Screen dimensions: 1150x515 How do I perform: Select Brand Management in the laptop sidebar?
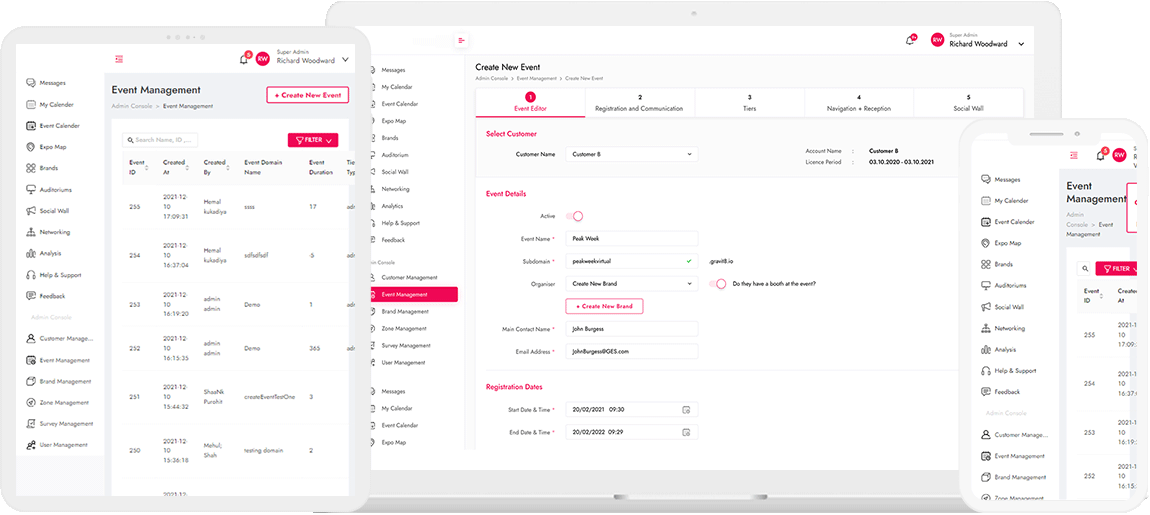[x=405, y=311]
